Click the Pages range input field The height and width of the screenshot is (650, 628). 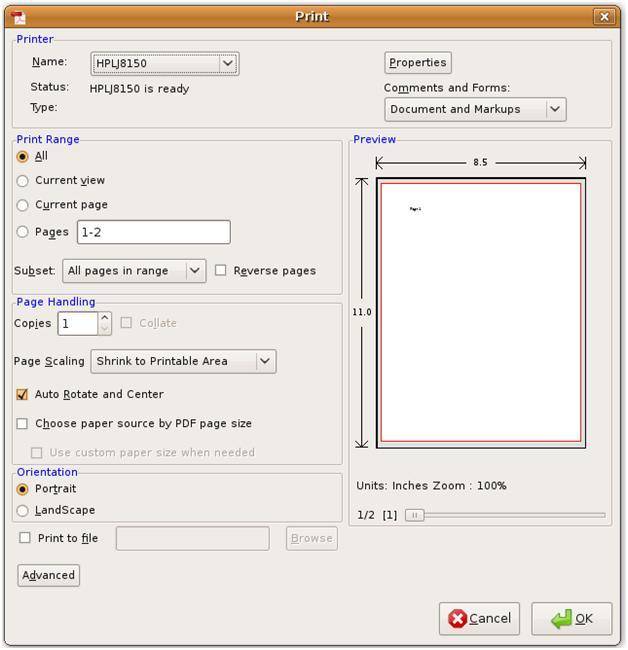tap(154, 232)
